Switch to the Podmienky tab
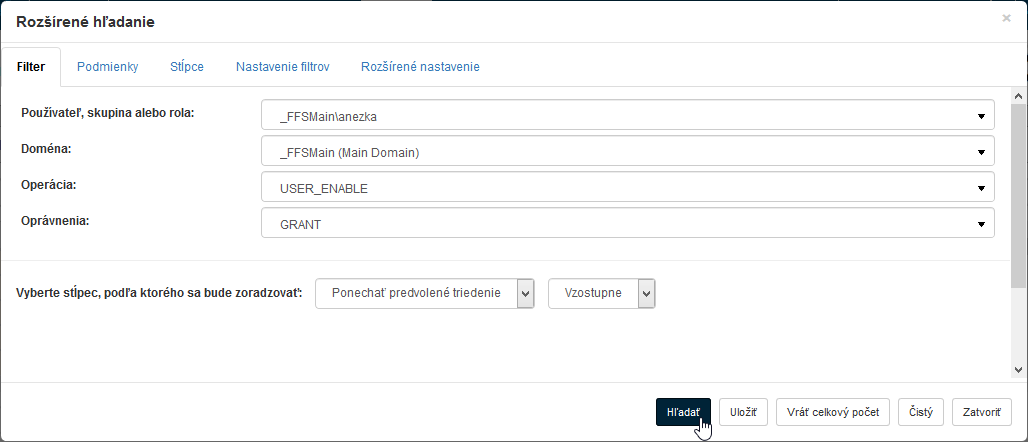 pos(107,67)
